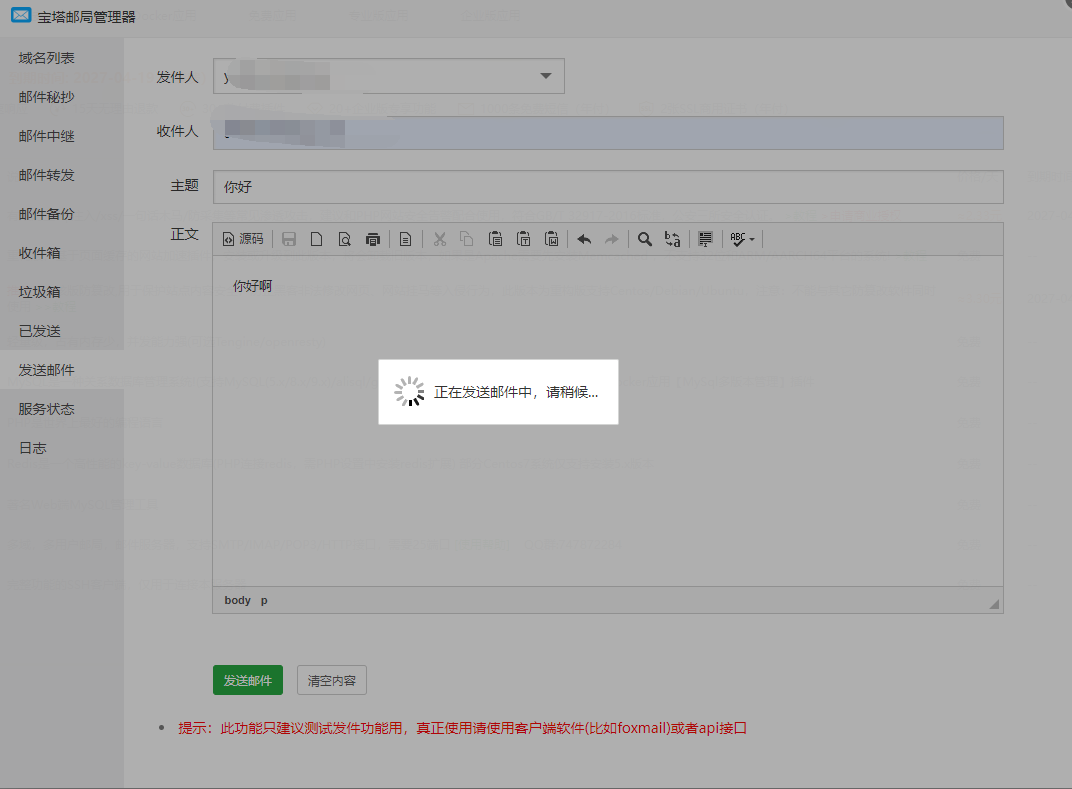Open the ABC spell check dropdown

tap(742, 239)
